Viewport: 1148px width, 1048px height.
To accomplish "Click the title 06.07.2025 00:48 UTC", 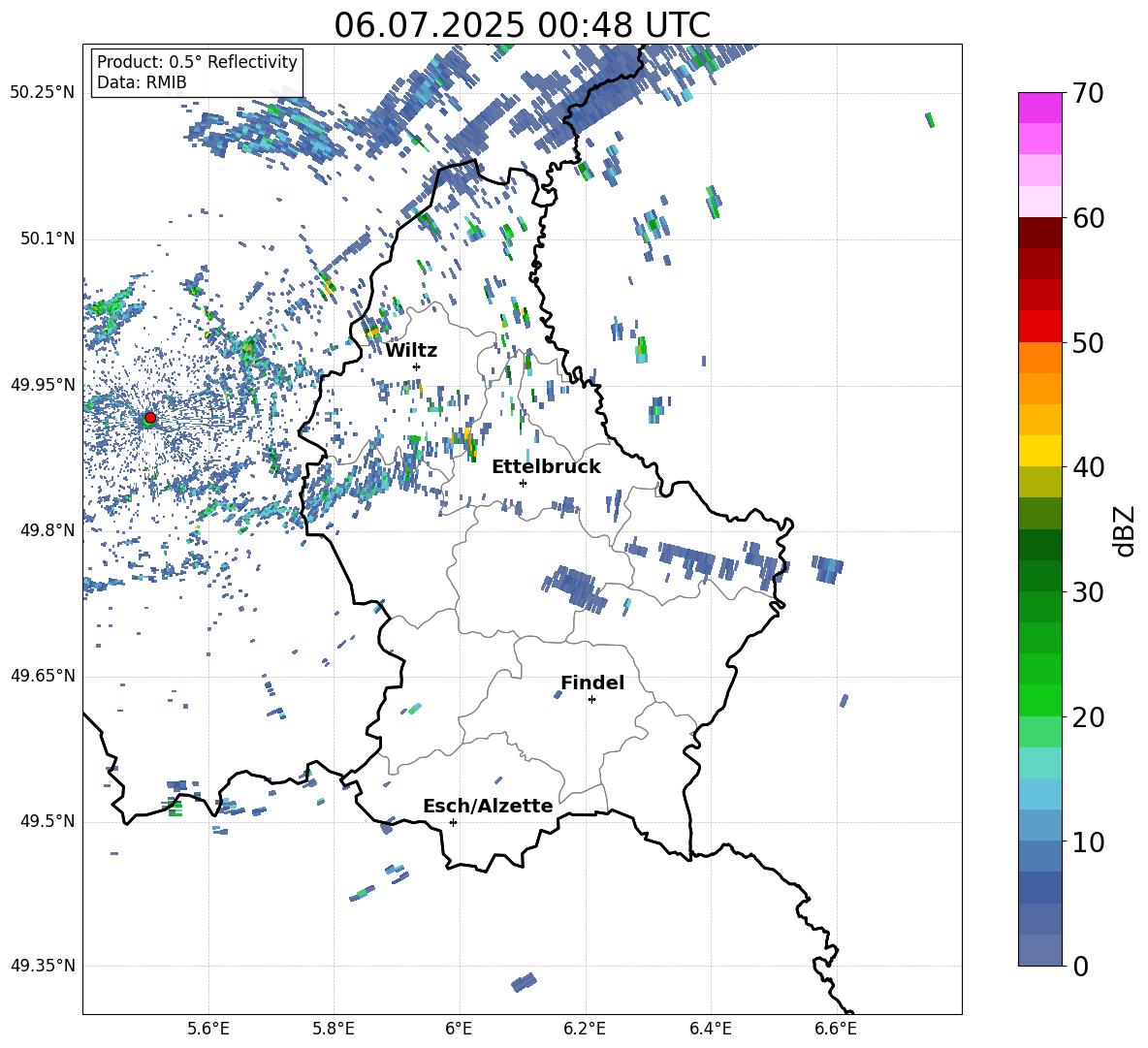I will point(522,25).
